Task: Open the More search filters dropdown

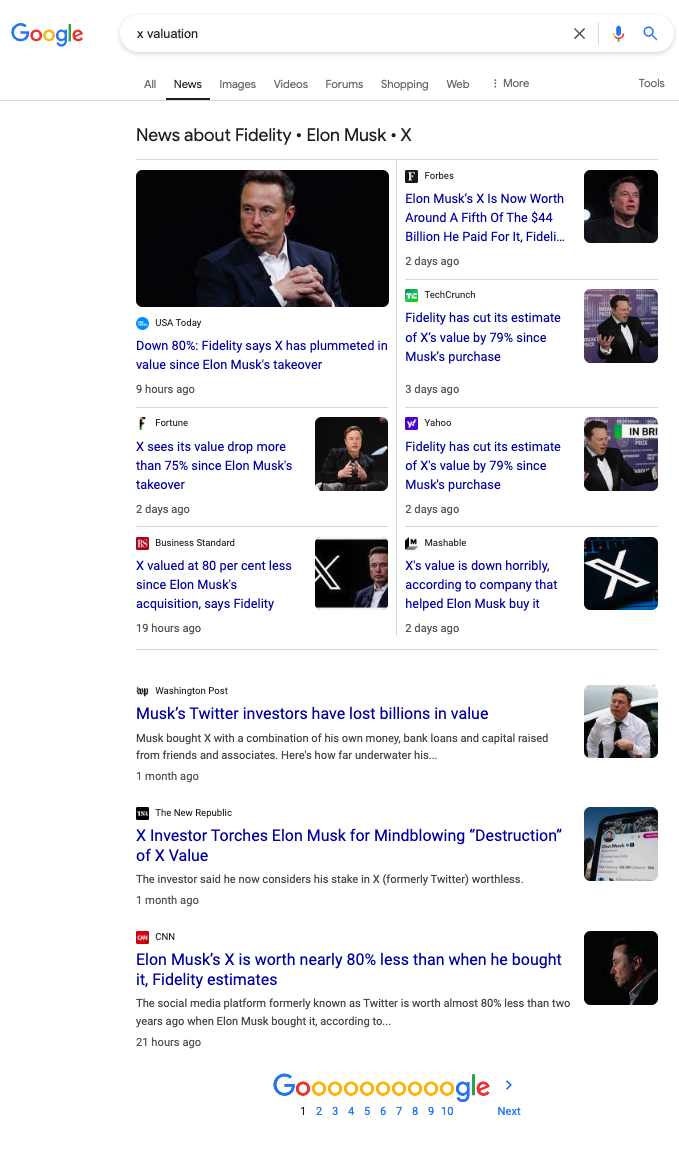Action: (x=510, y=84)
